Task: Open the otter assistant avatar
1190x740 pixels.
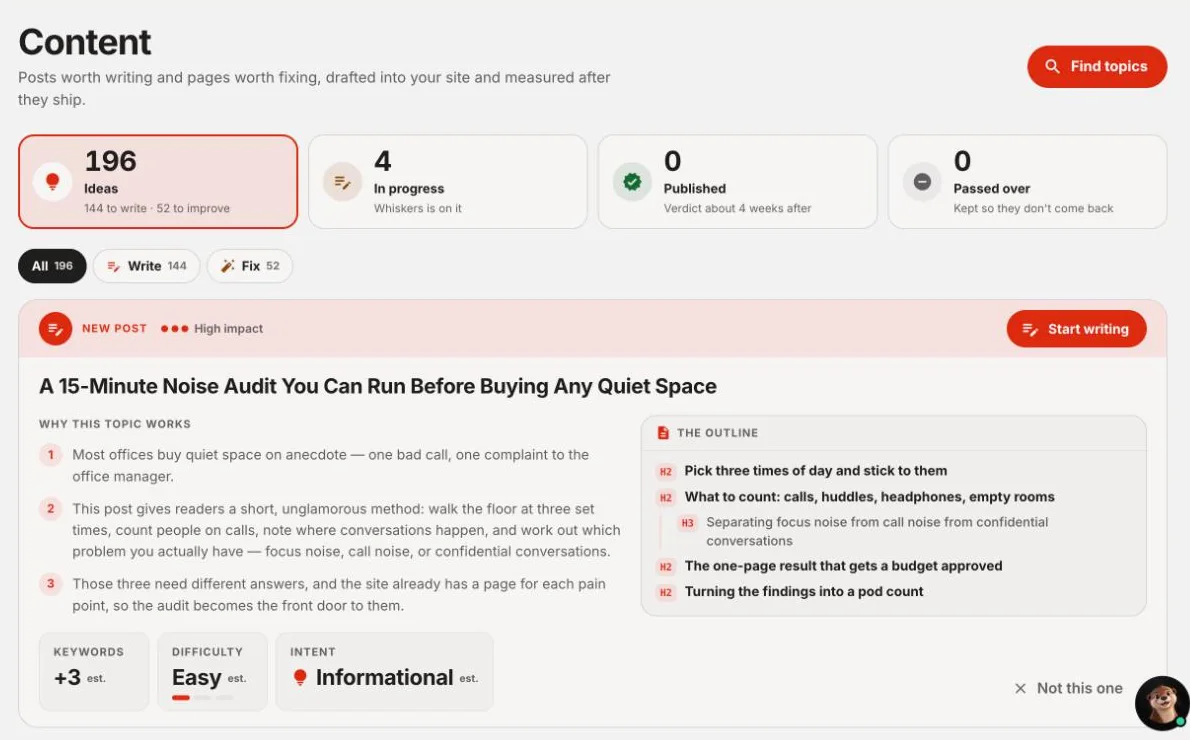Action: point(1162,703)
